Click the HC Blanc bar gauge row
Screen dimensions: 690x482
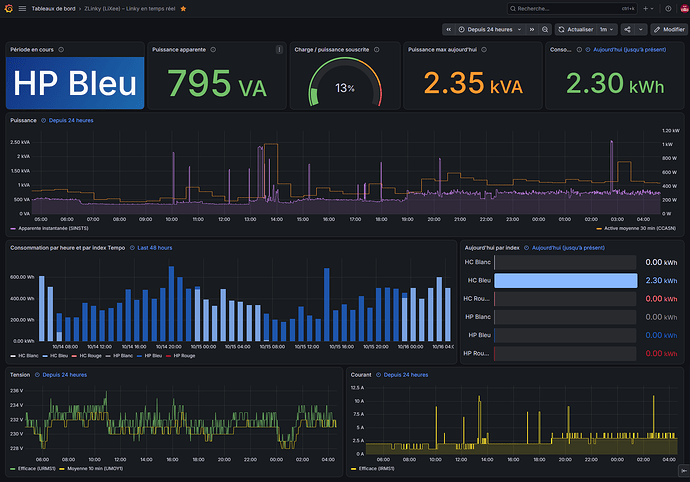[x=565, y=262]
